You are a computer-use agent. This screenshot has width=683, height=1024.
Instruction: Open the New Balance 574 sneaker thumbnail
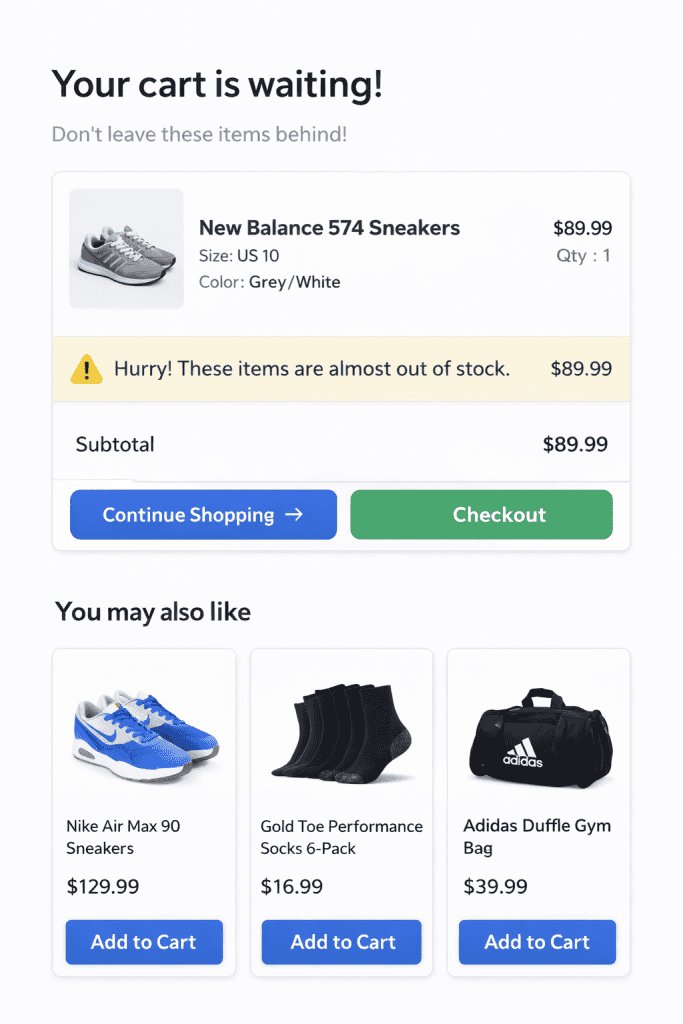click(126, 249)
